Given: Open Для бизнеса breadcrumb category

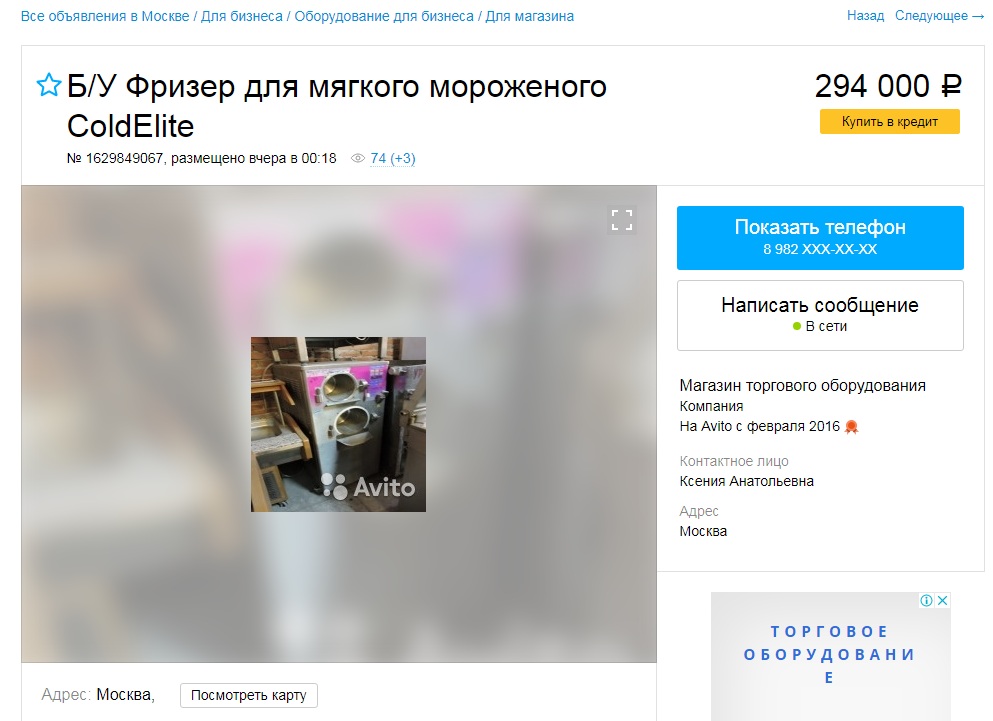Looking at the screenshot, I should 242,16.
